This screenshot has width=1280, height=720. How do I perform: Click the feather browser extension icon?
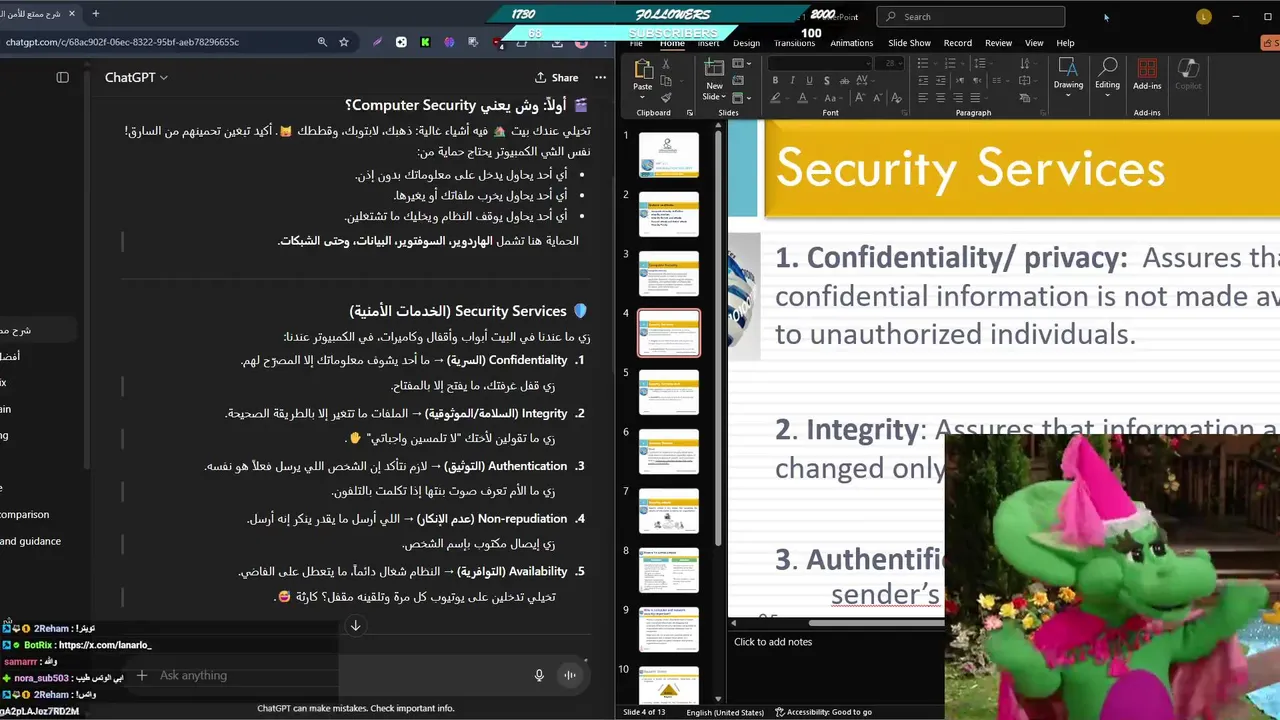(377, 42)
